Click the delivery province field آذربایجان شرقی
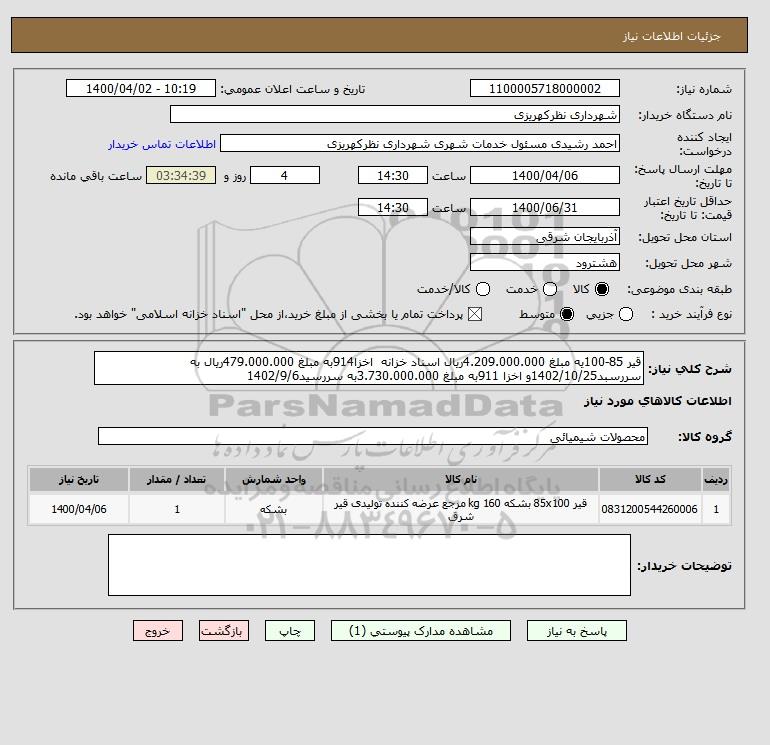This screenshot has height=745, width=770. 545,237
